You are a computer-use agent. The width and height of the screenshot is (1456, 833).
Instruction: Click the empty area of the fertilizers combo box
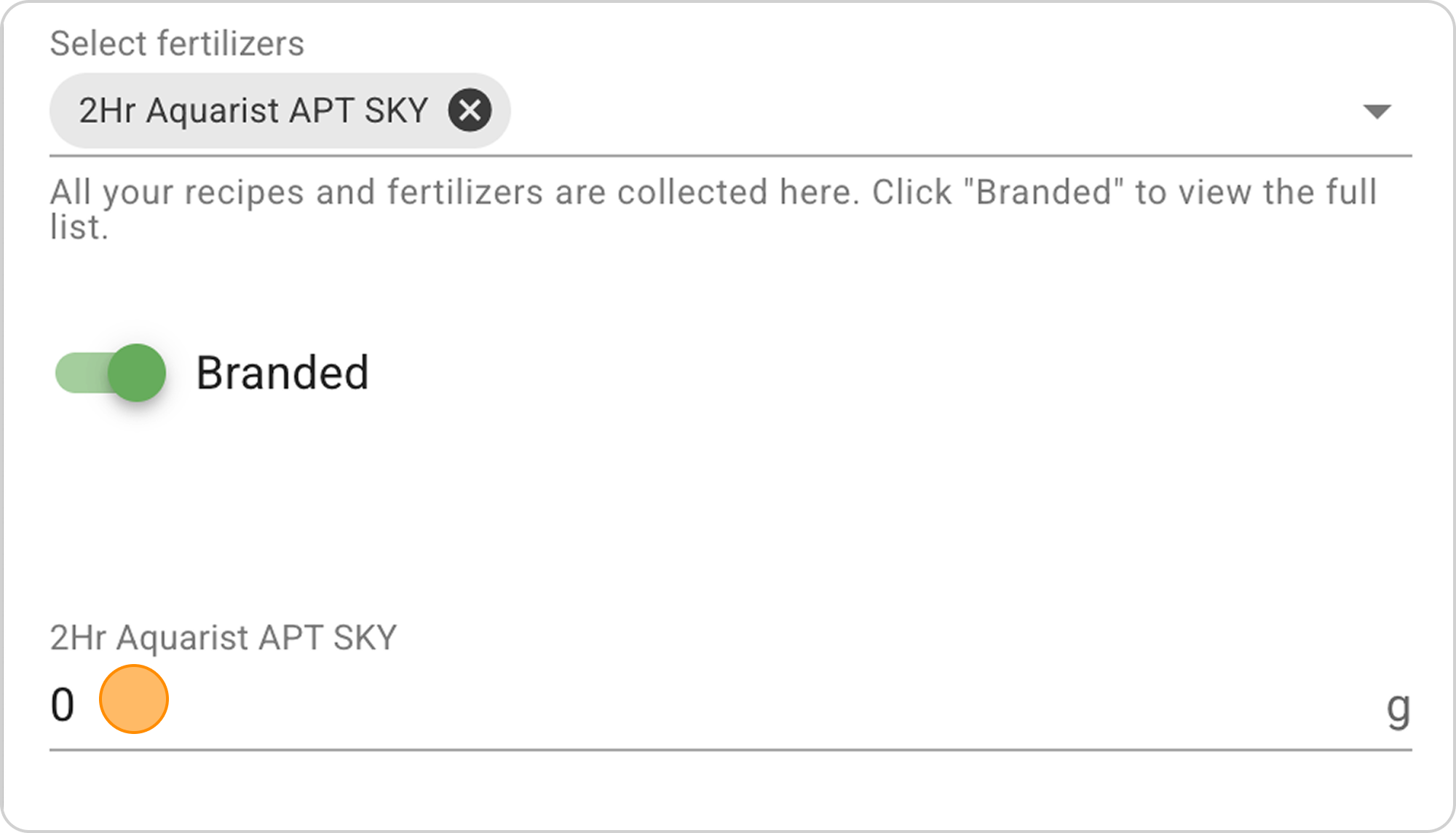click(x=932, y=111)
